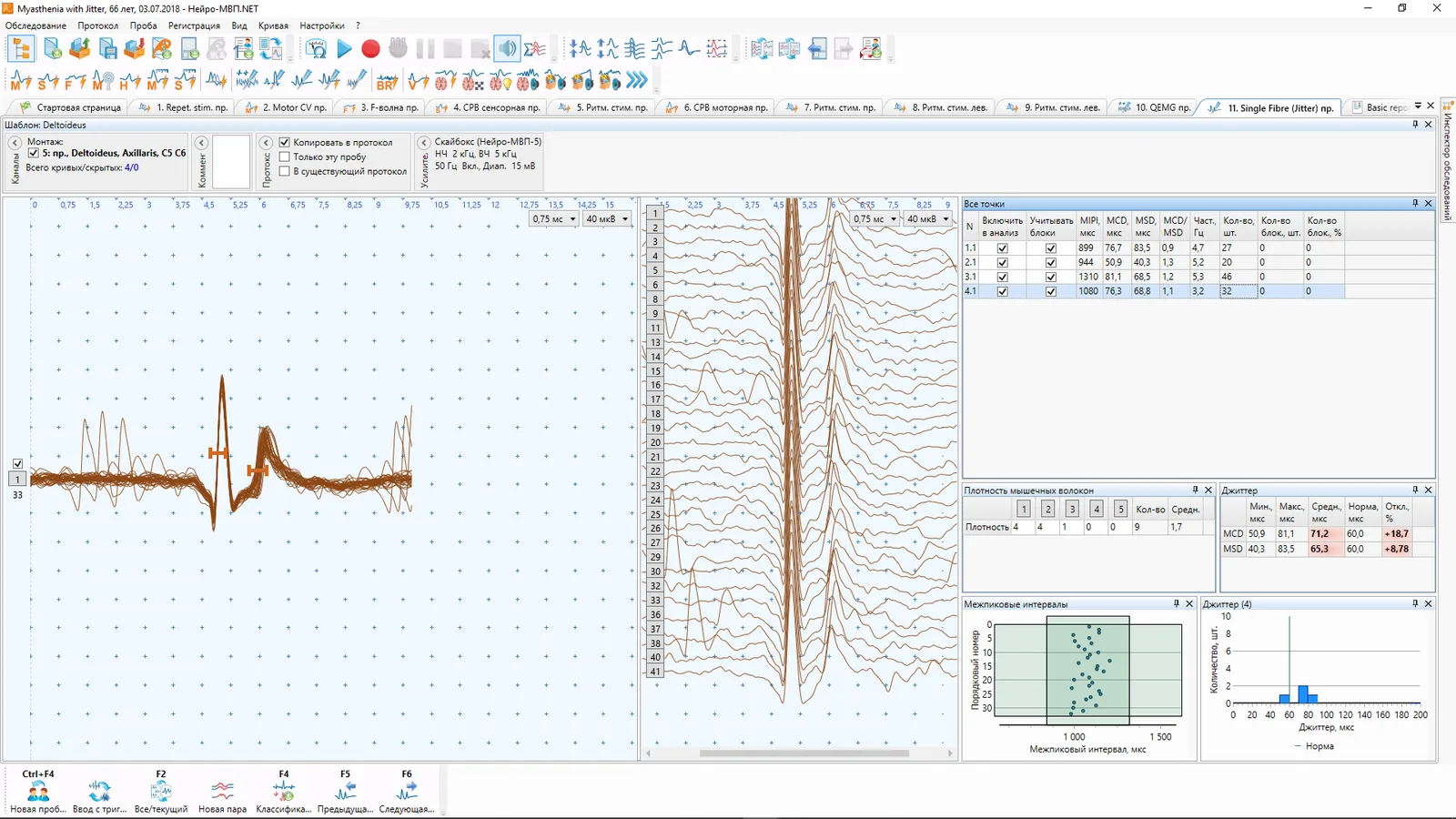Enable the Только эту пробу checkbox
This screenshot has height=819, width=1456.
point(285,157)
